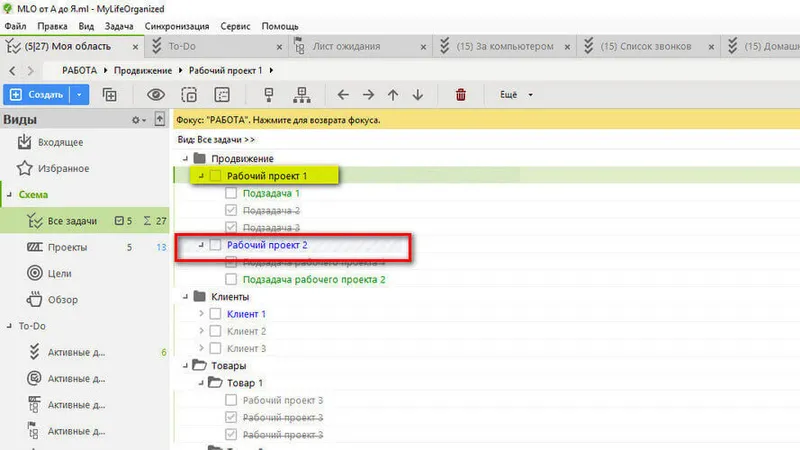Image resolution: width=800 pixels, height=450 pixels.
Task: Check Подзадача рабочего проекта 2 checkbox
Action: point(231,279)
